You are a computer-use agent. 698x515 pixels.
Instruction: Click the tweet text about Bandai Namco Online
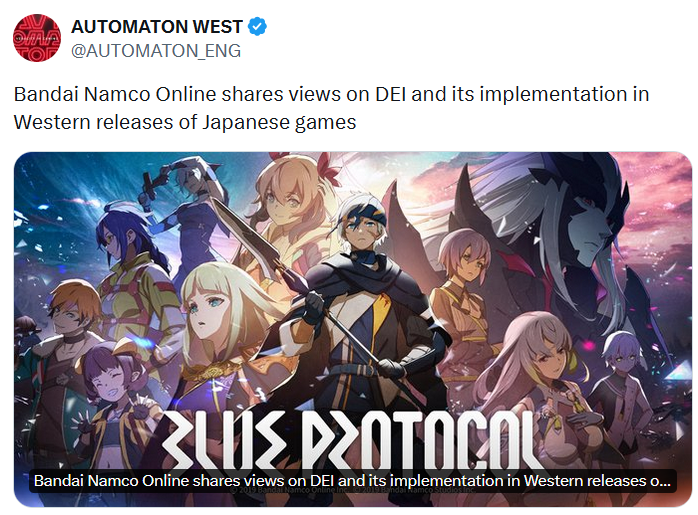331,108
